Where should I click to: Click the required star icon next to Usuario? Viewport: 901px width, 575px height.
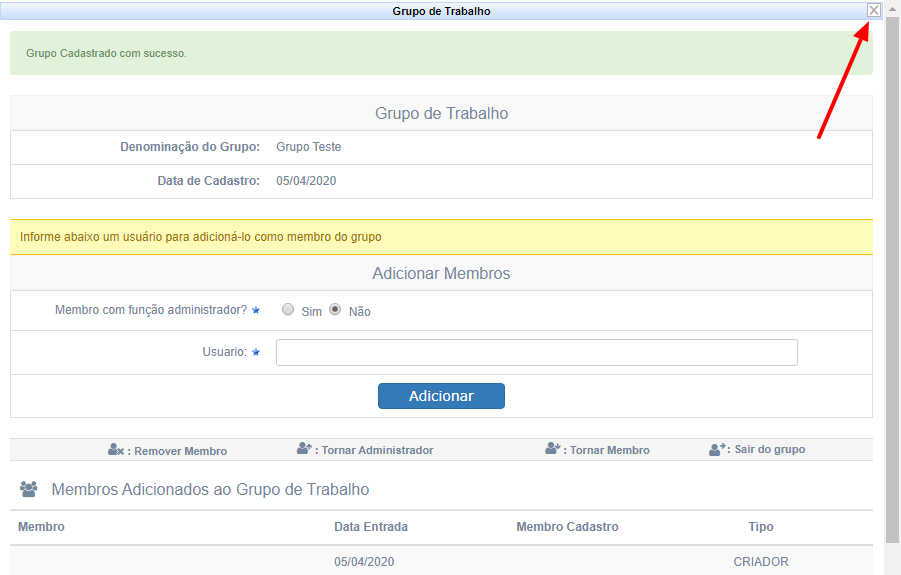point(256,352)
